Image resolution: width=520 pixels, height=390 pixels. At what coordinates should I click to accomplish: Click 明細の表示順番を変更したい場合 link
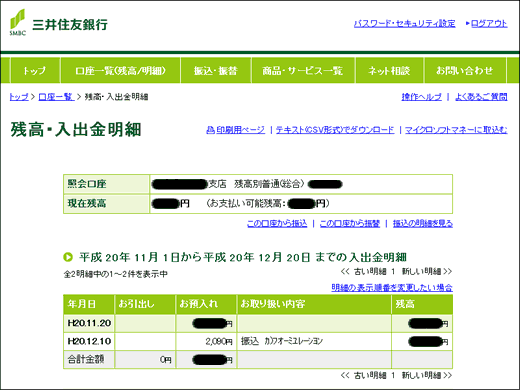392,287
